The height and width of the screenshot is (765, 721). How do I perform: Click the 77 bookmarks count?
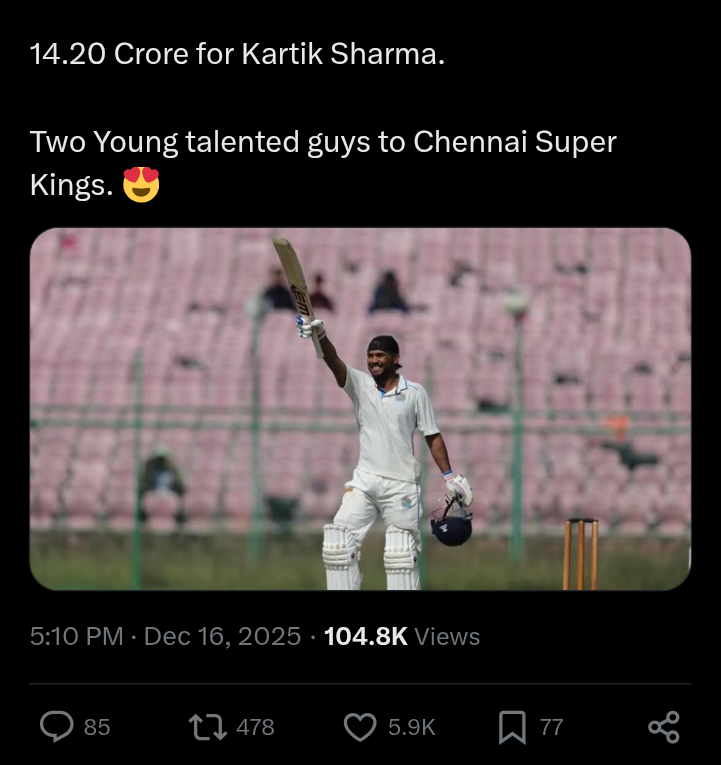551,728
